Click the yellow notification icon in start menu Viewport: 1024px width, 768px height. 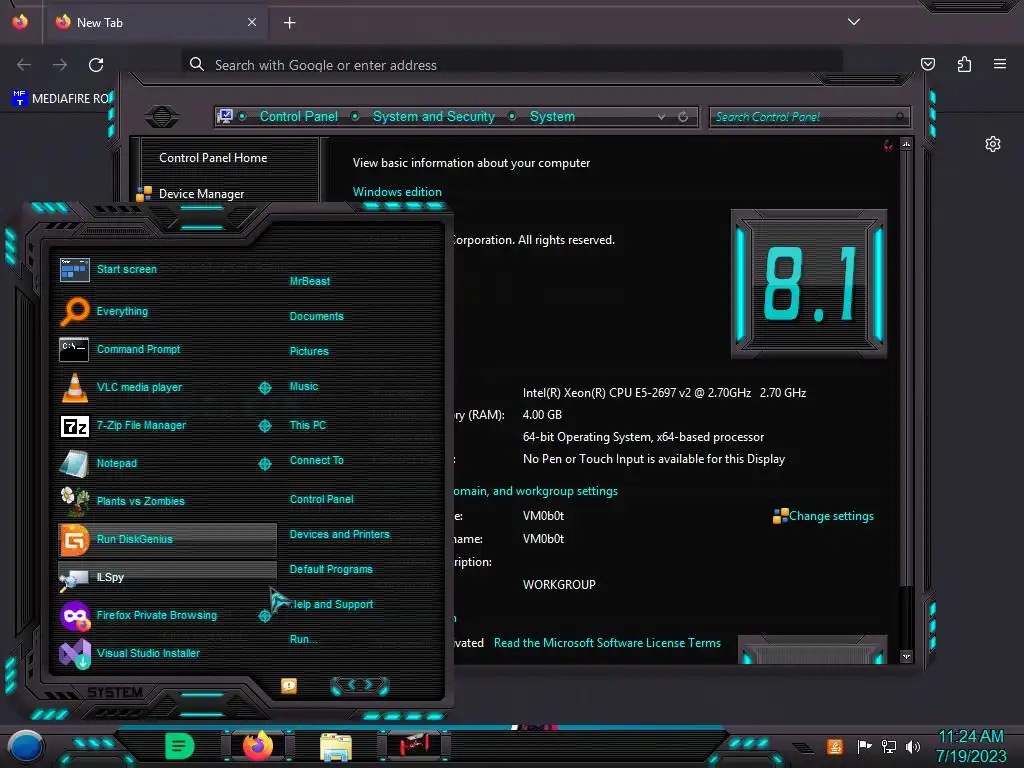pyautogui.click(x=289, y=686)
